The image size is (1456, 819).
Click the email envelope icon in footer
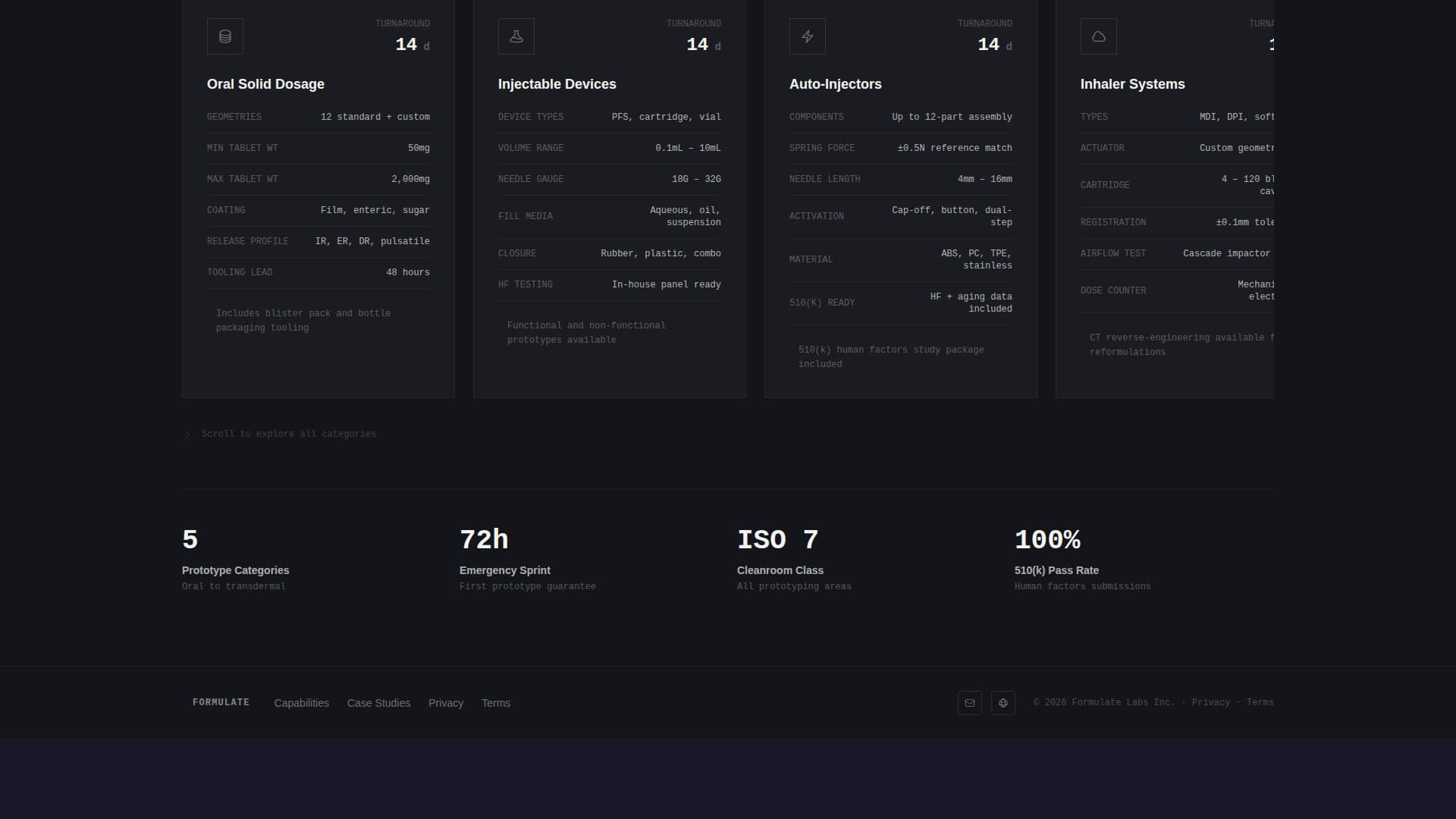coord(970,703)
